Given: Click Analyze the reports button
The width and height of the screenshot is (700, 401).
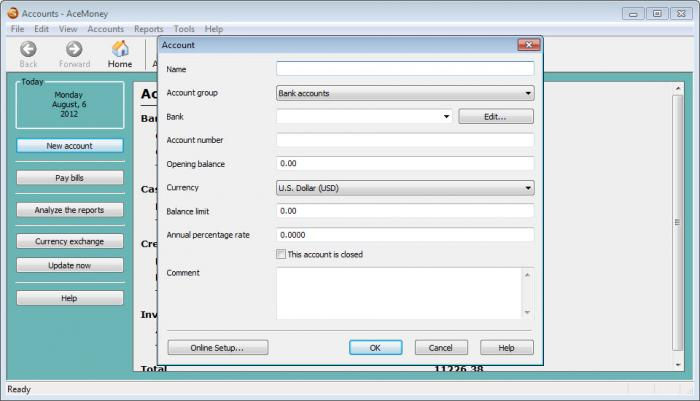Looking at the screenshot, I should (x=70, y=210).
